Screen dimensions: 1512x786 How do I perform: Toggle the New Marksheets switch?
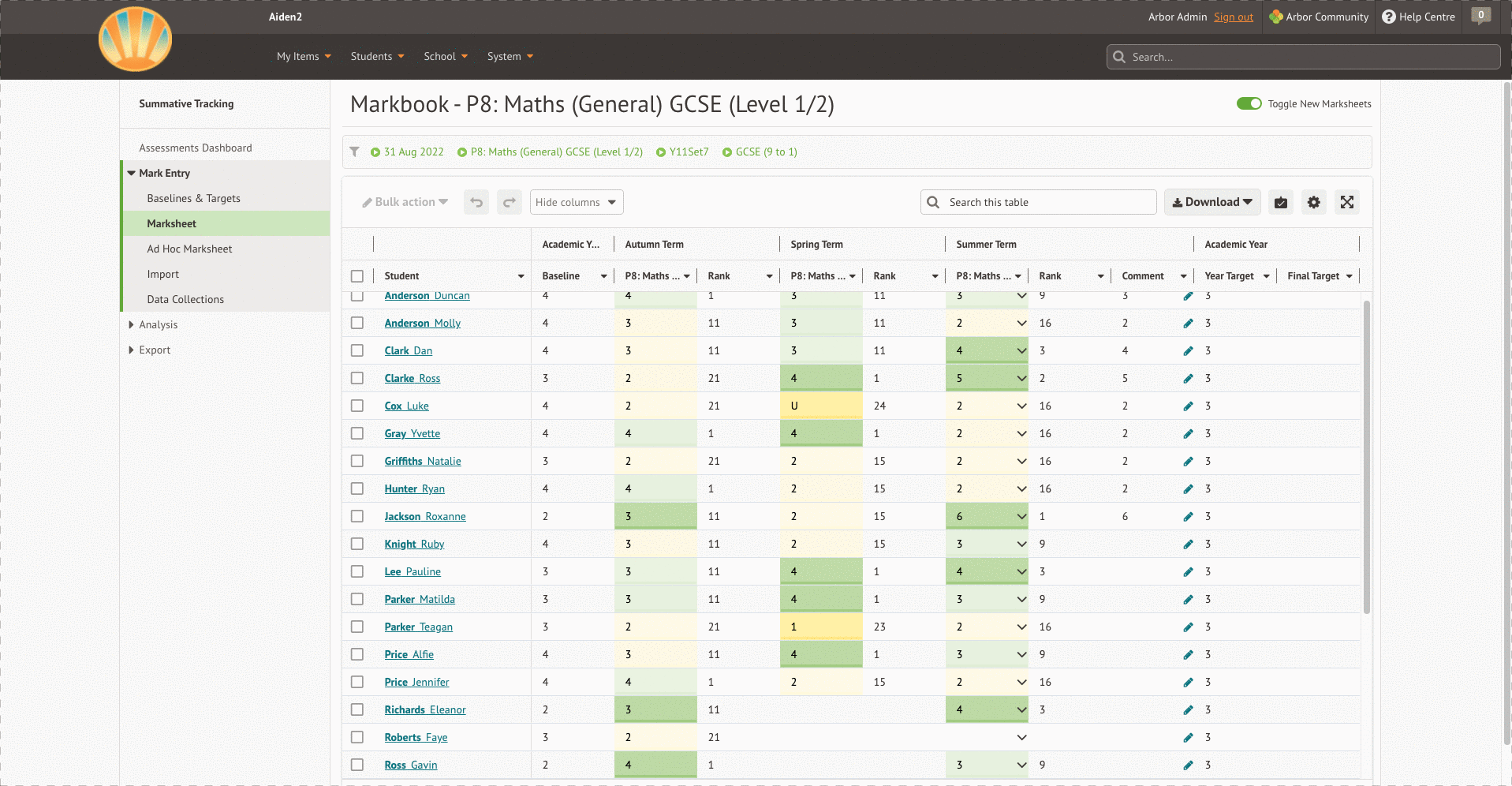[1249, 103]
